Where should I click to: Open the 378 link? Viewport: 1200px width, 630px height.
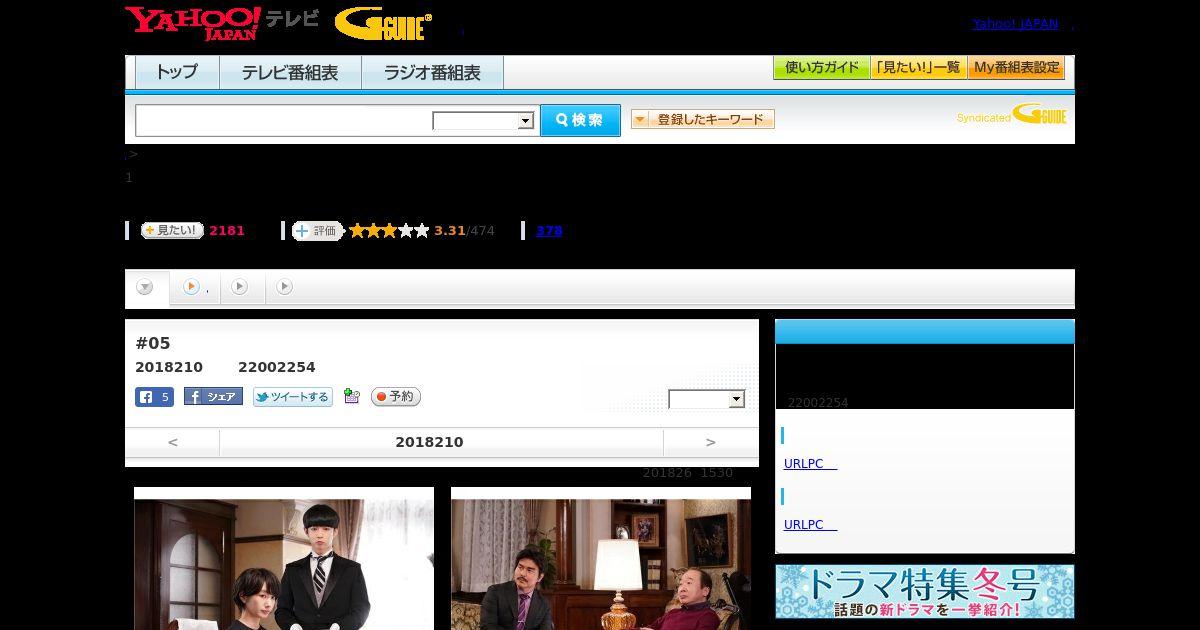(x=549, y=231)
